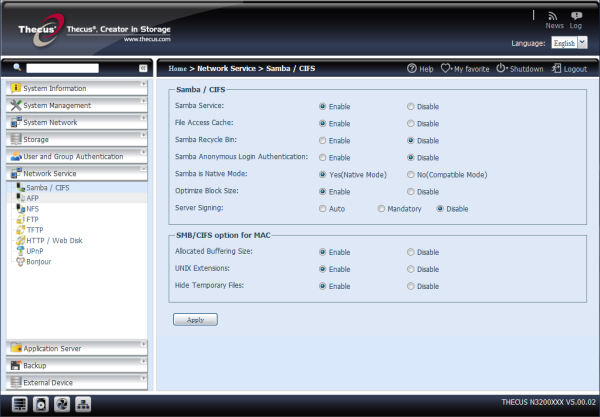The width and height of the screenshot is (600, 417).
Task: Open the Log icon
Action: pos(577,17)
